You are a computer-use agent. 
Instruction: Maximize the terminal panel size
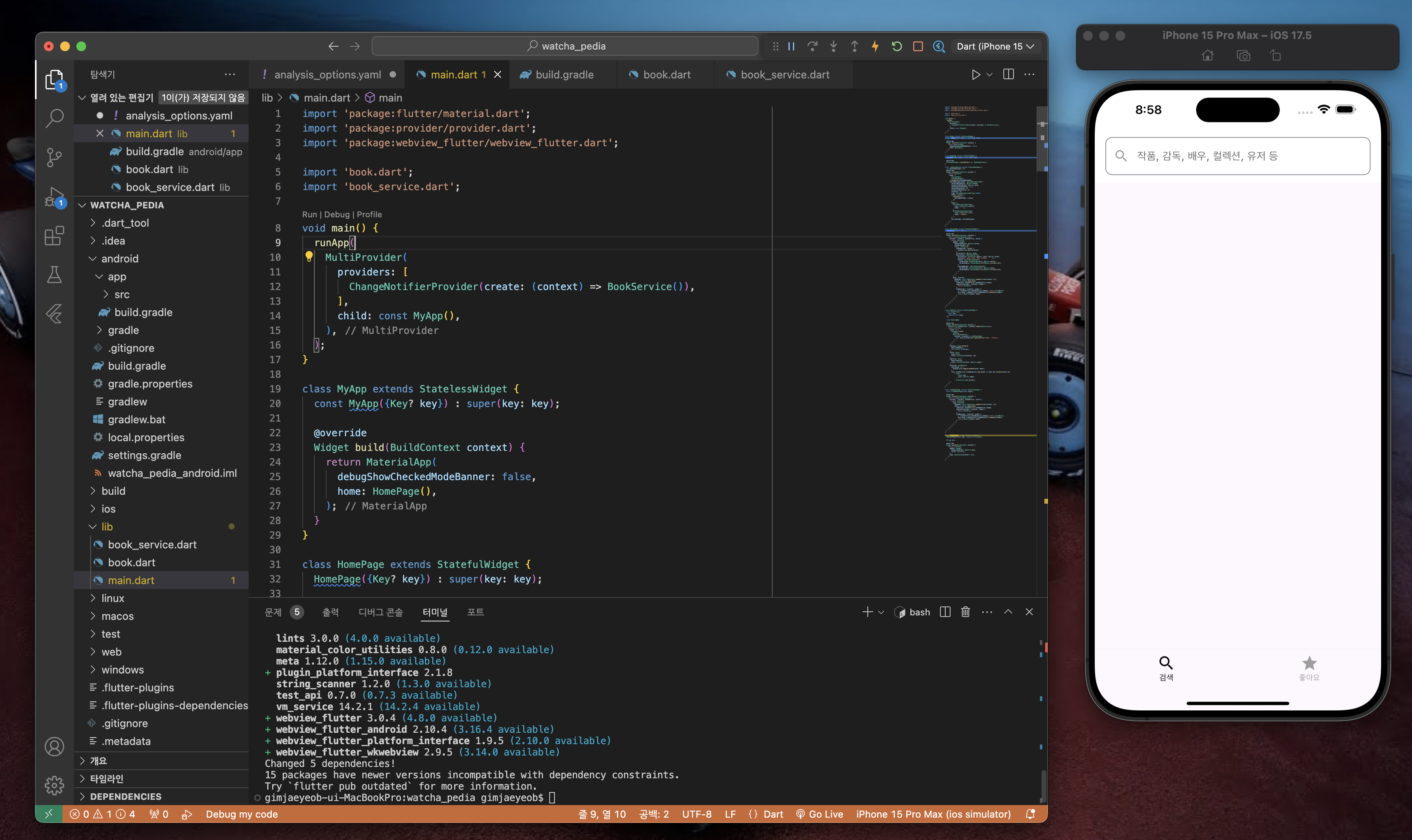click(x=1008, y=612)
